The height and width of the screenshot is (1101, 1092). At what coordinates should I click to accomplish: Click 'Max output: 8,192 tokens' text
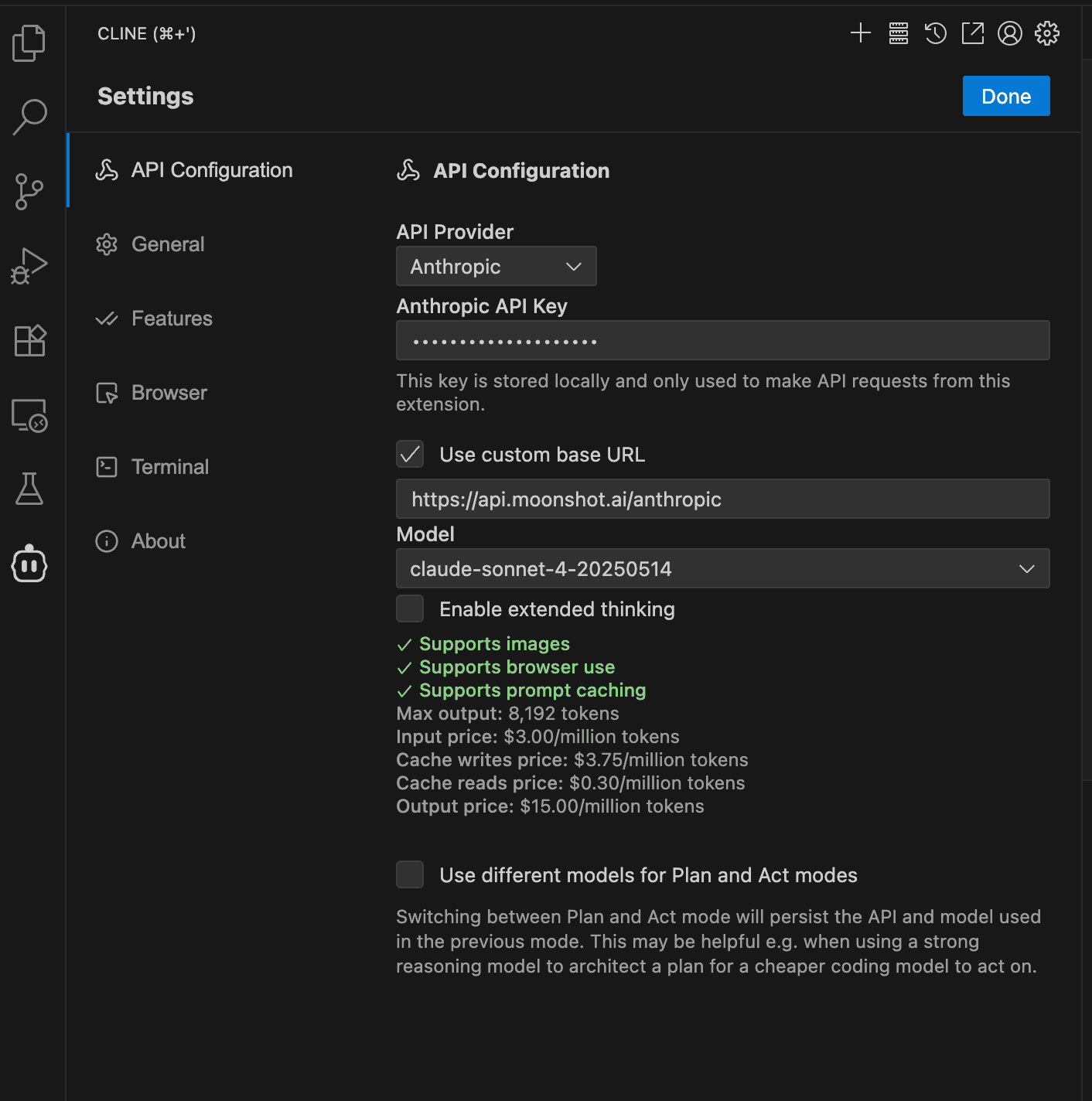[507, 714]
